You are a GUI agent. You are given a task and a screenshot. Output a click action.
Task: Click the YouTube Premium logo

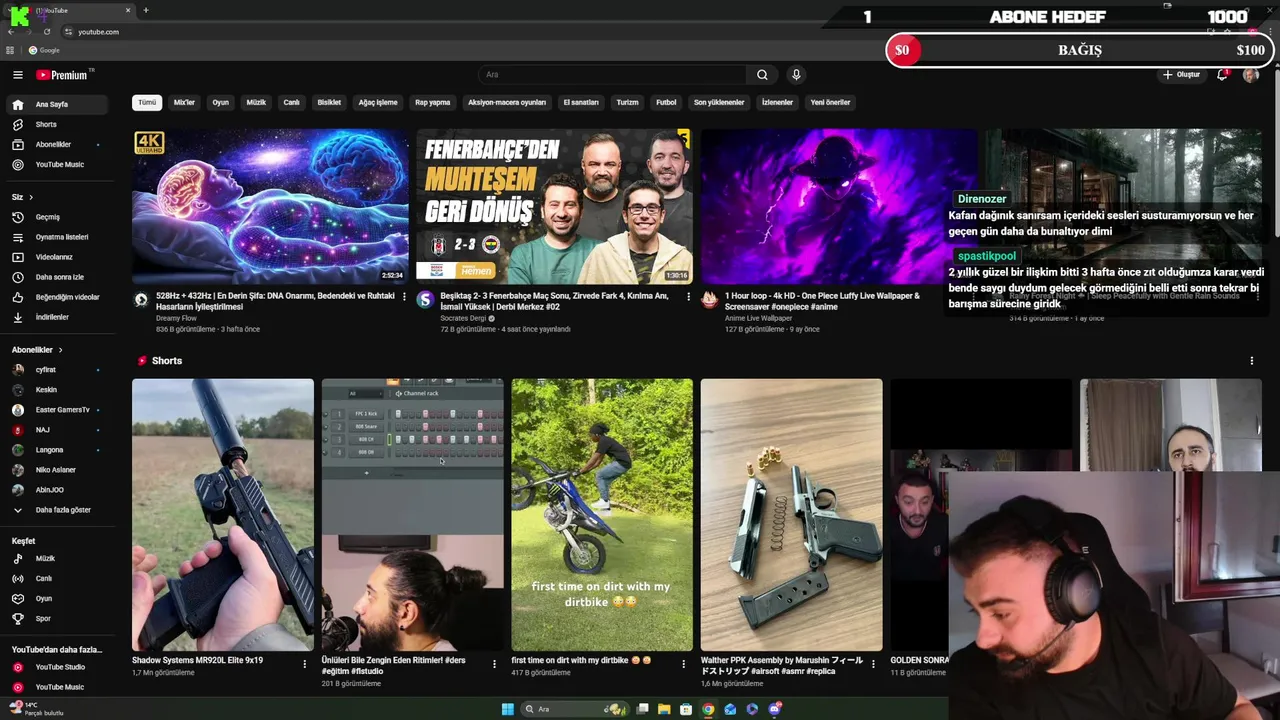[x=63, y=75]
